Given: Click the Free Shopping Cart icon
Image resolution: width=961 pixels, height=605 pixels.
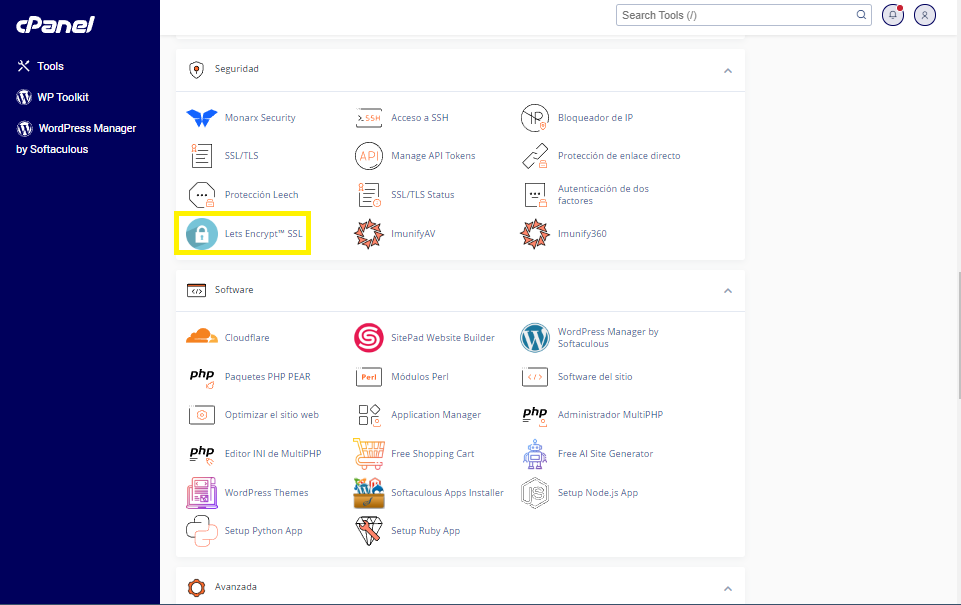Looking at the screenshot, I should (369, 454).
